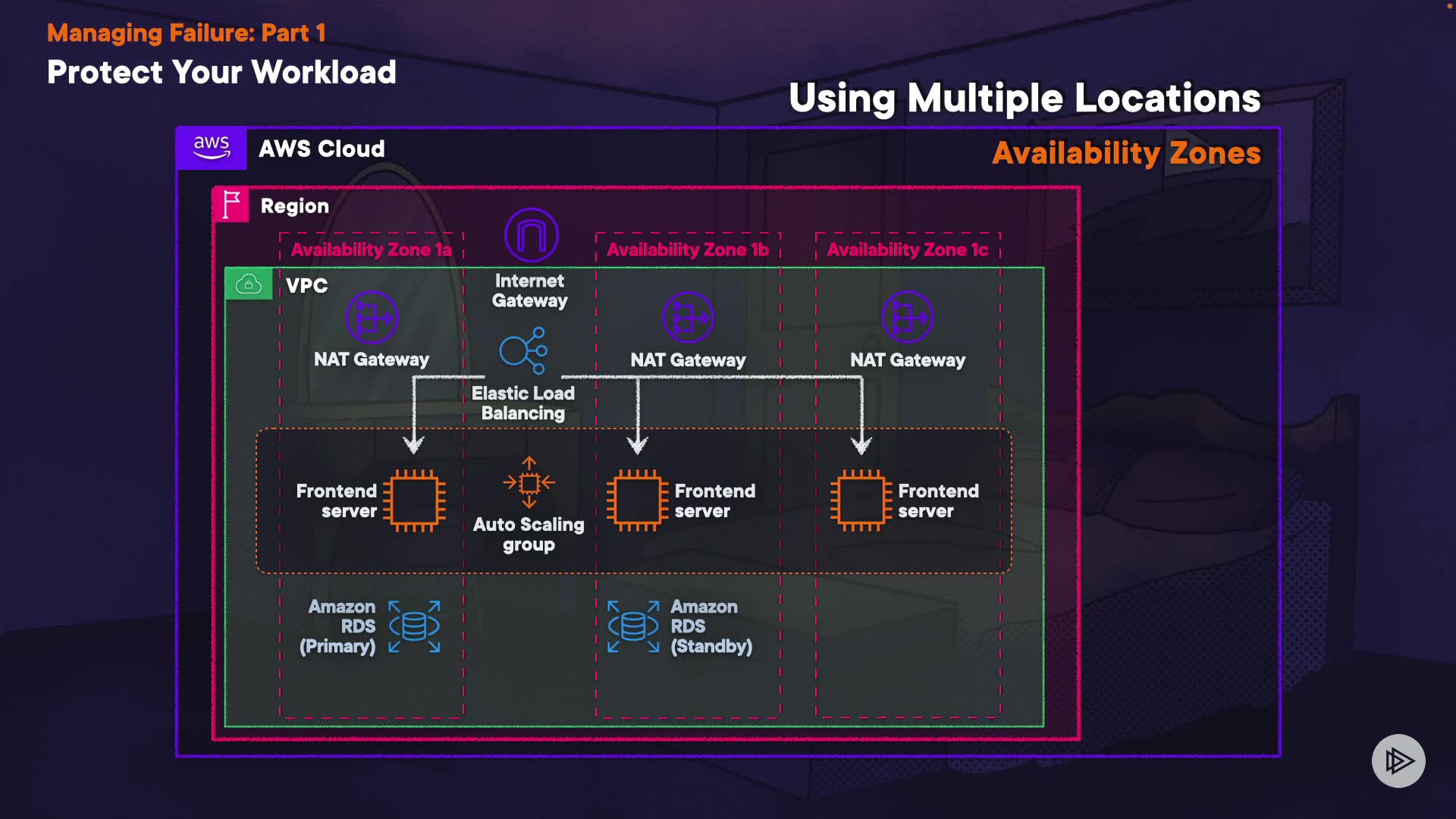
Task: Click the orange Availability Zones heading
Action: (x=1126, y=153)
